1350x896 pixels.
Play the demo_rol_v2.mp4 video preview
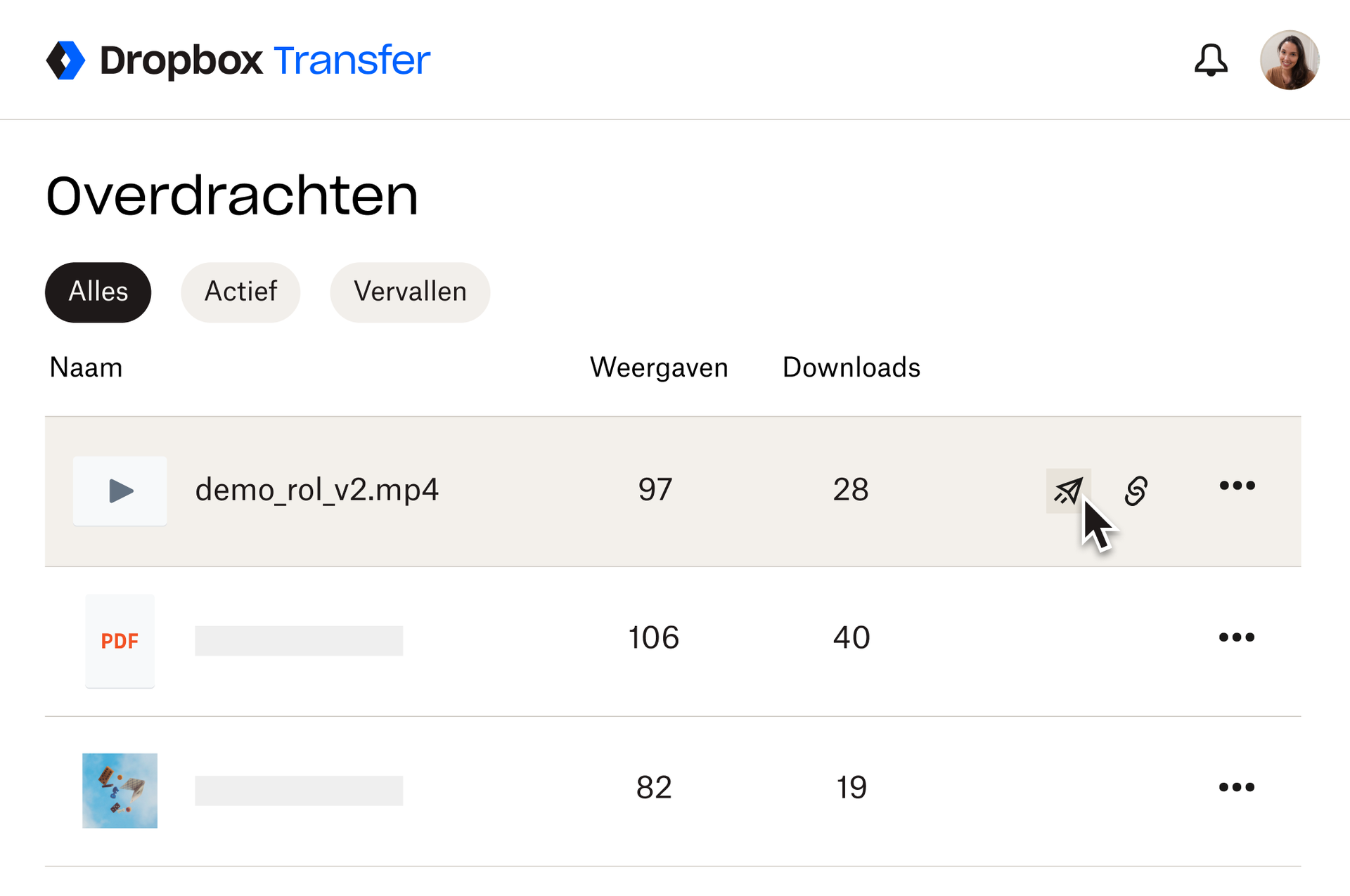click(120, 491)
